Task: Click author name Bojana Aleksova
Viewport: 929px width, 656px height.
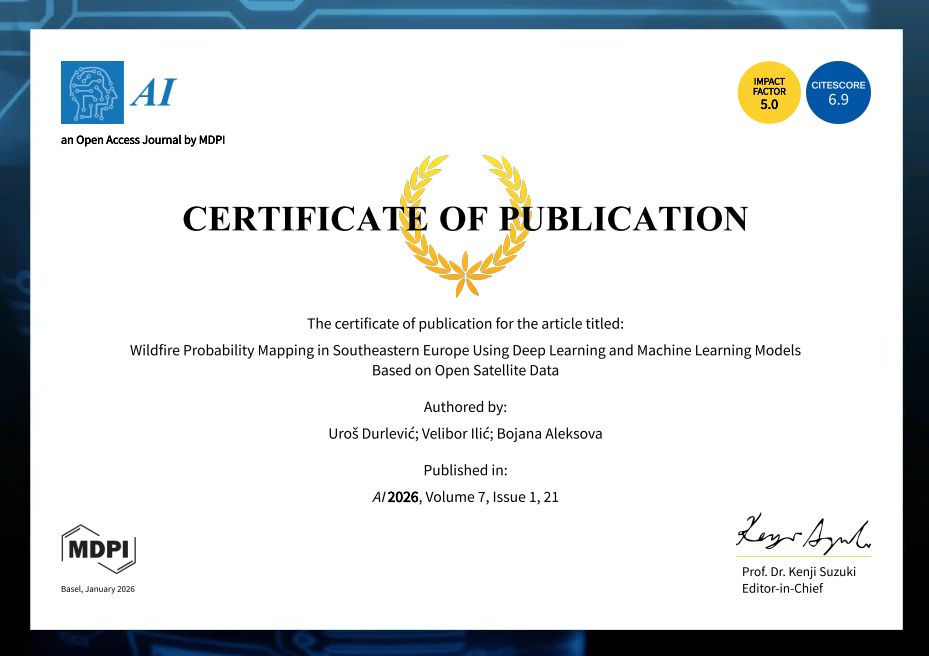Action: pos(560,433)
